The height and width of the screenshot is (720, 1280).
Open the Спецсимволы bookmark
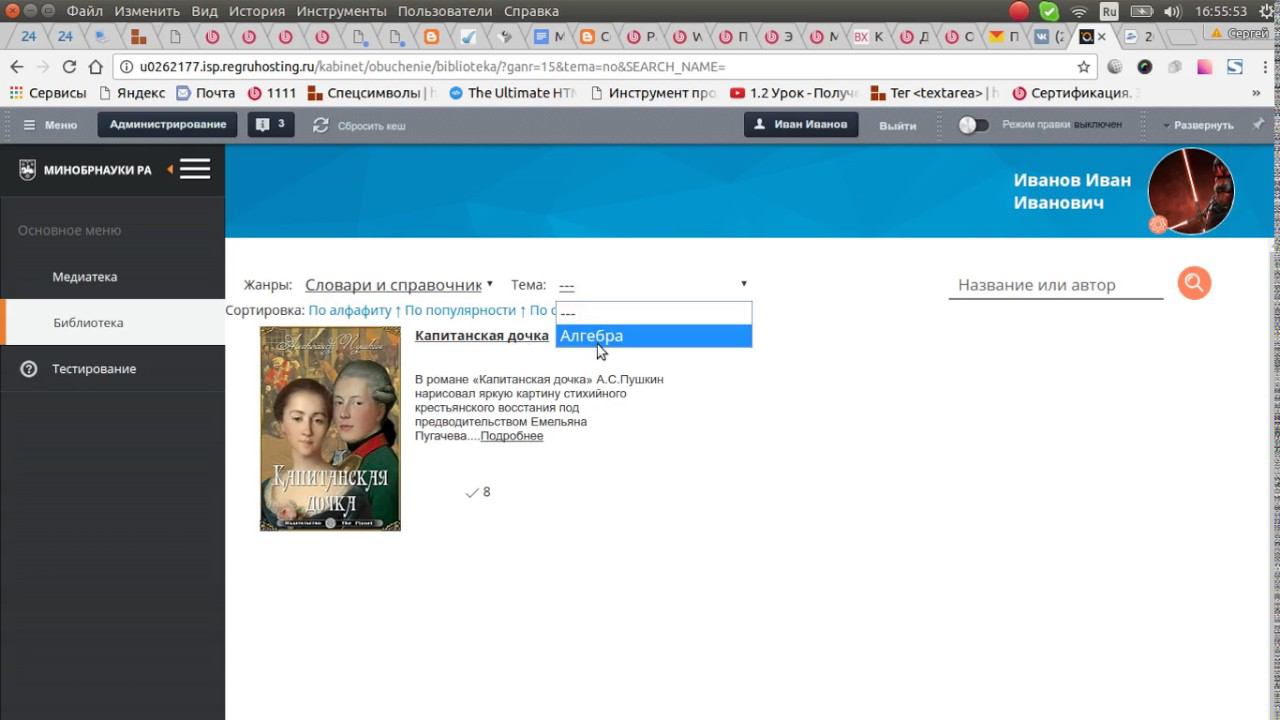373,93
